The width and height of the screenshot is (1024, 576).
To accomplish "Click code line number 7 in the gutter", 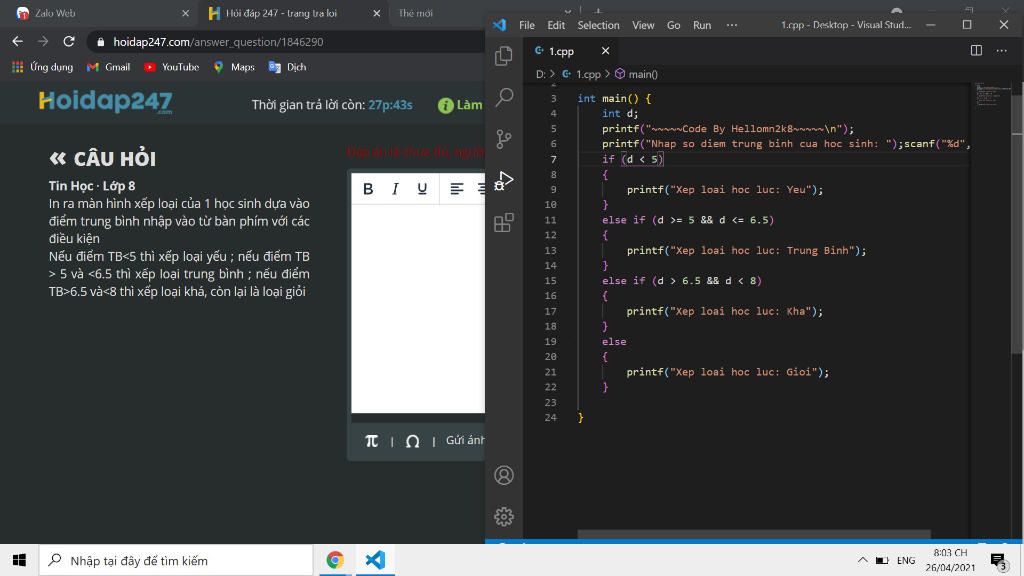I will [553, 159].
